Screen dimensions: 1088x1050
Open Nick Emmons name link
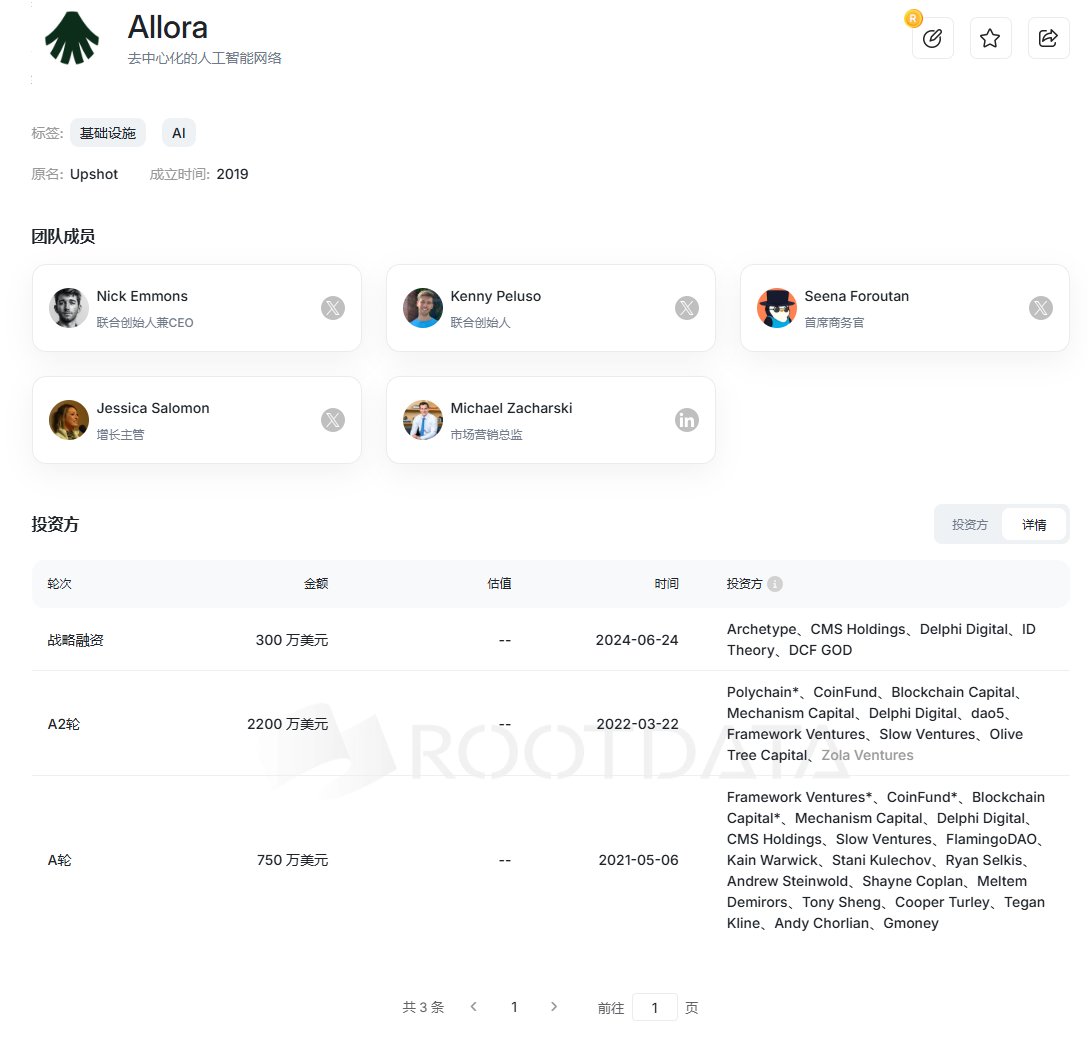(142, 296)
